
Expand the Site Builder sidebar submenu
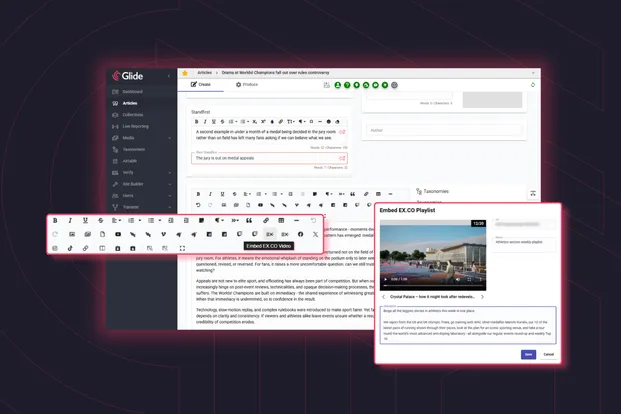(x=170, y=184)
